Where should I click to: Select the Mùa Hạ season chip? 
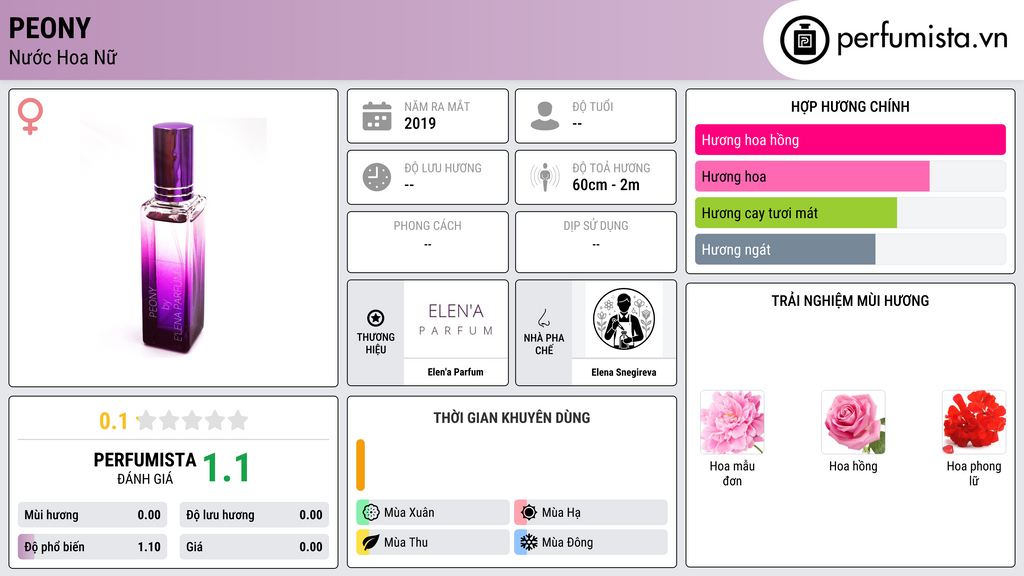coord(591,513)
